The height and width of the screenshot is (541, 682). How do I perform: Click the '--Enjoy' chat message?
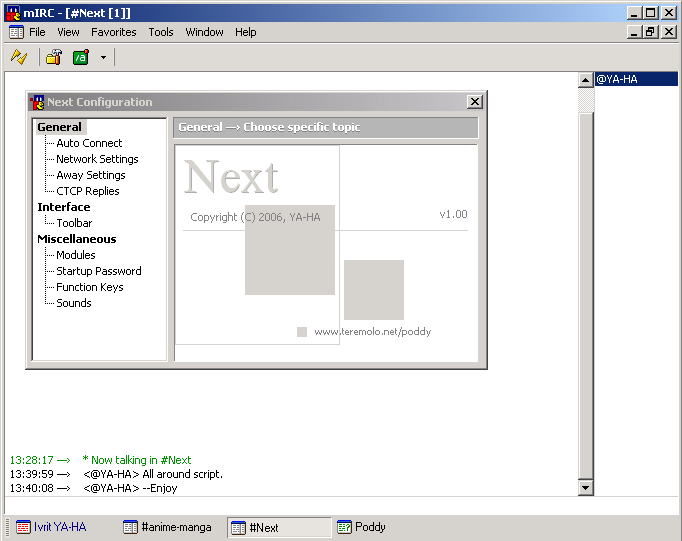160,488
